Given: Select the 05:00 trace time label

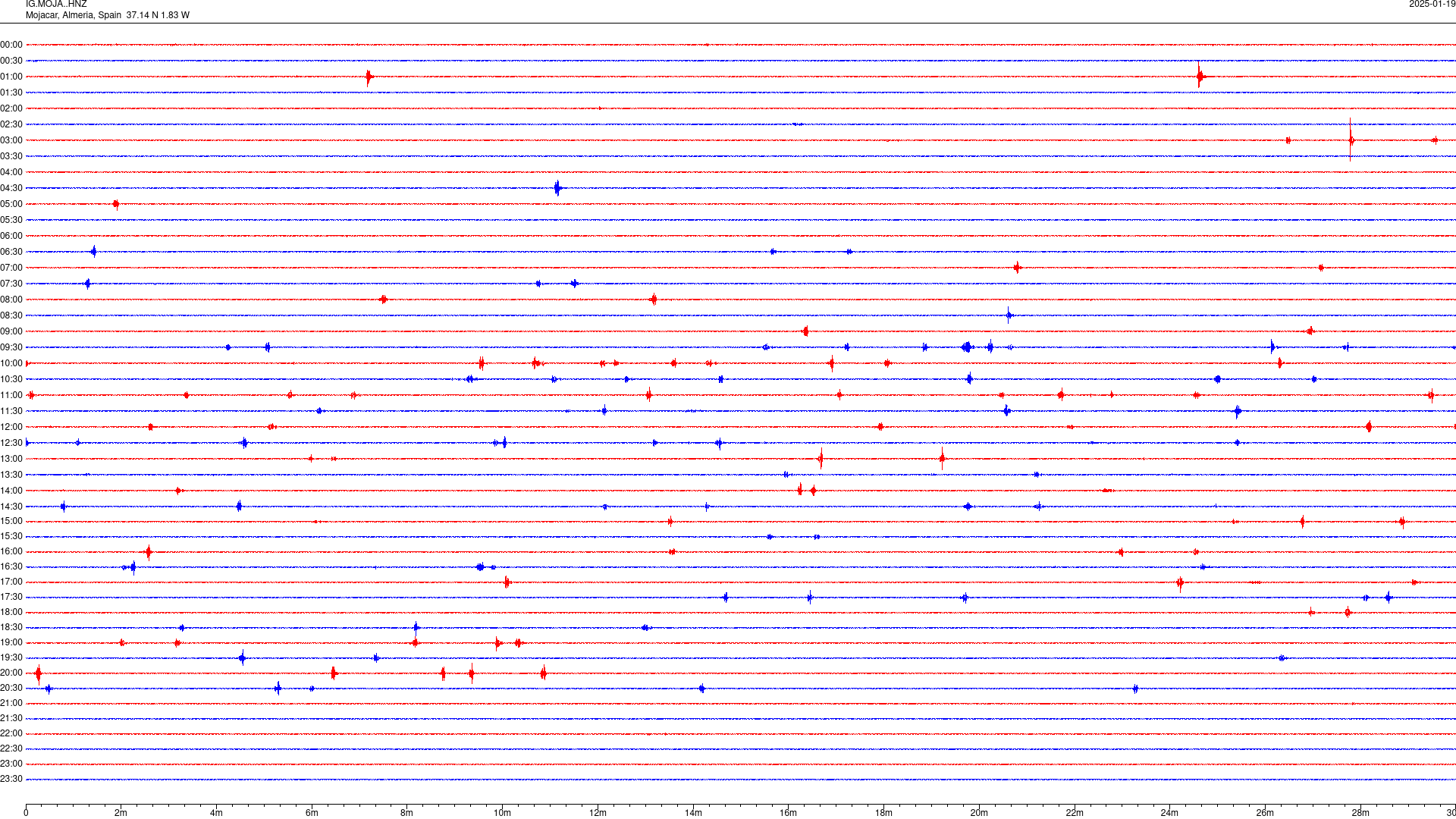Looking at the screenshot, I should [x=11, y=204].
